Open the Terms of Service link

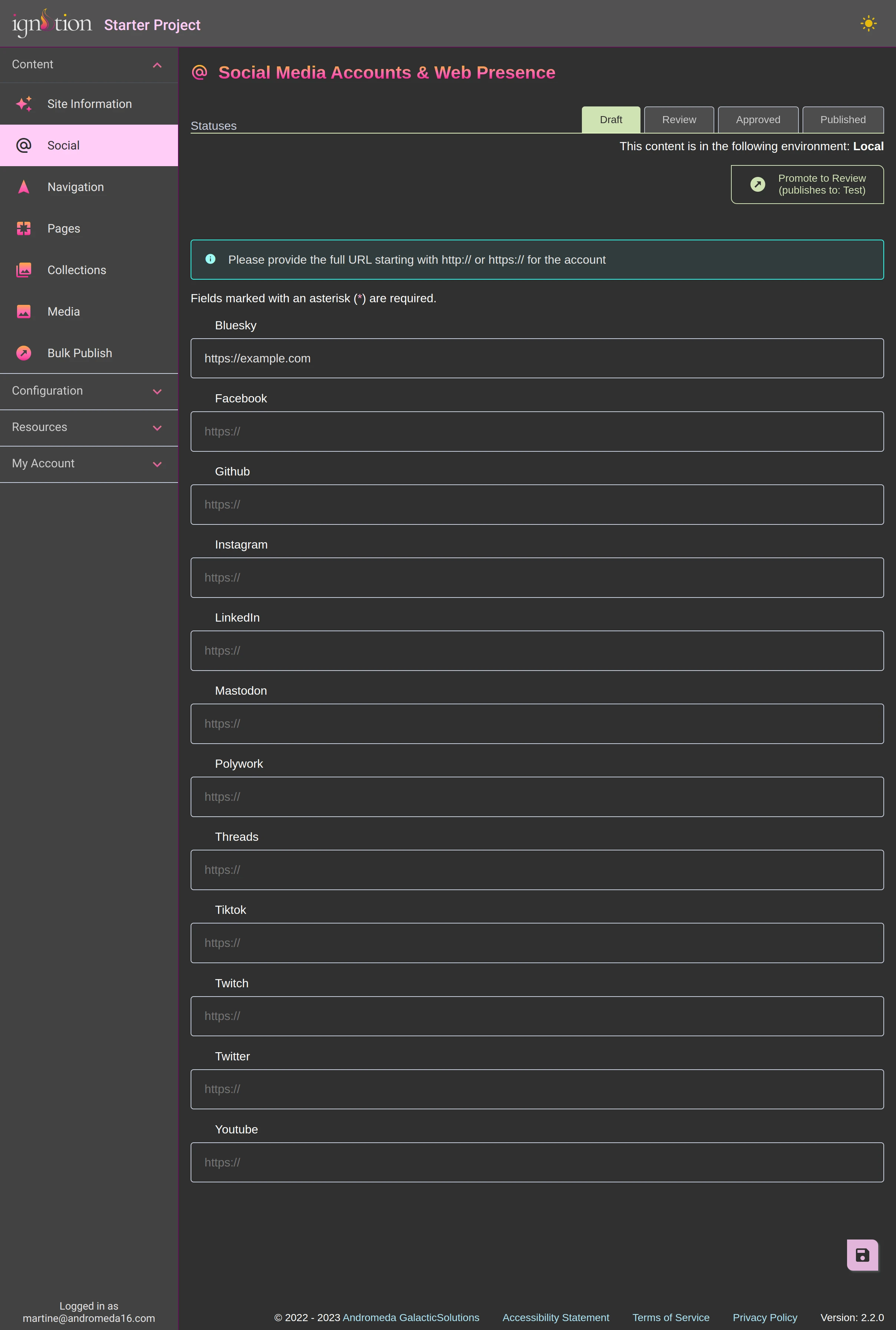671,1317
